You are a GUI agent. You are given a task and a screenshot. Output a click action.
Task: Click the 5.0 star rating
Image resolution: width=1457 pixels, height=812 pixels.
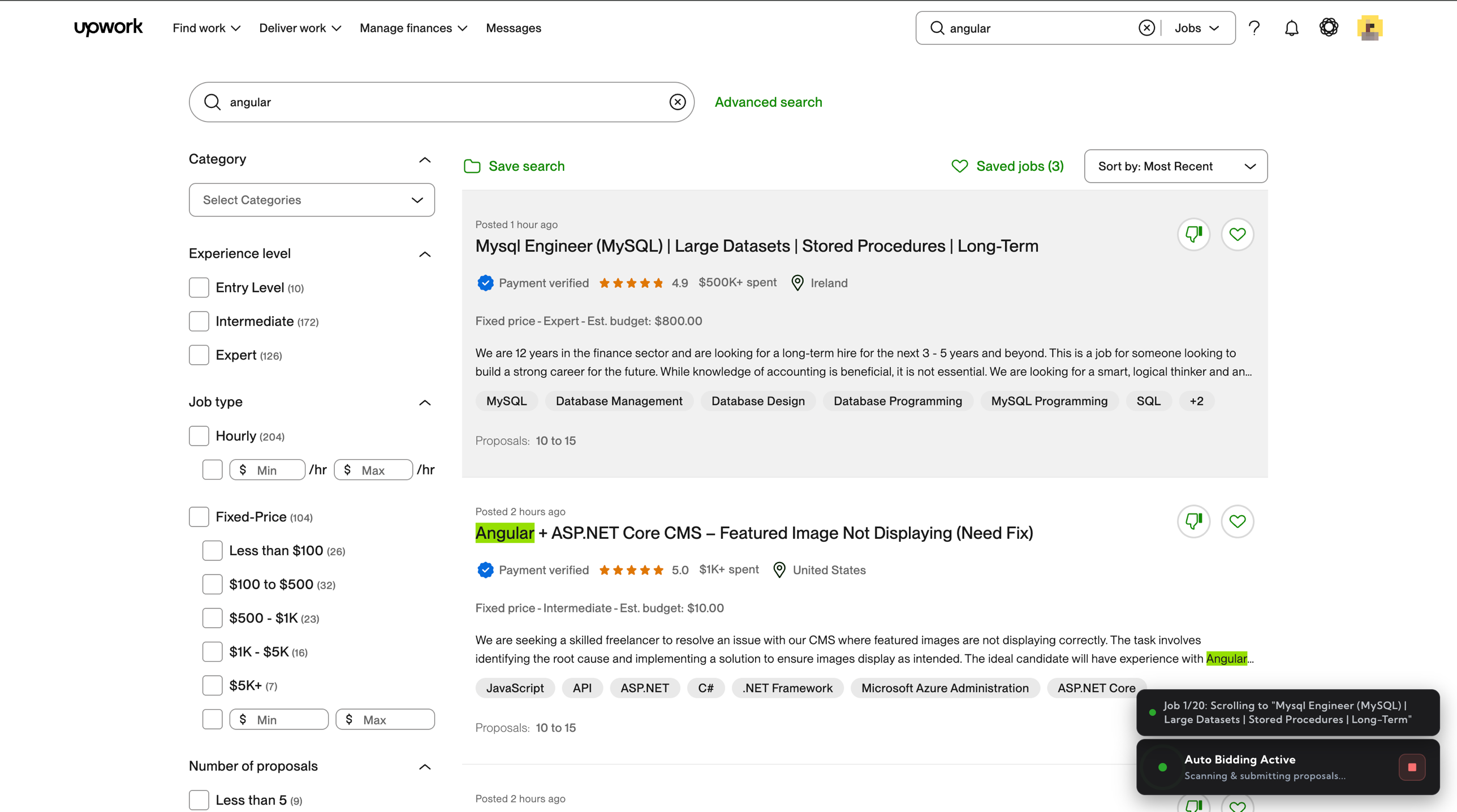tap(643, 570)
